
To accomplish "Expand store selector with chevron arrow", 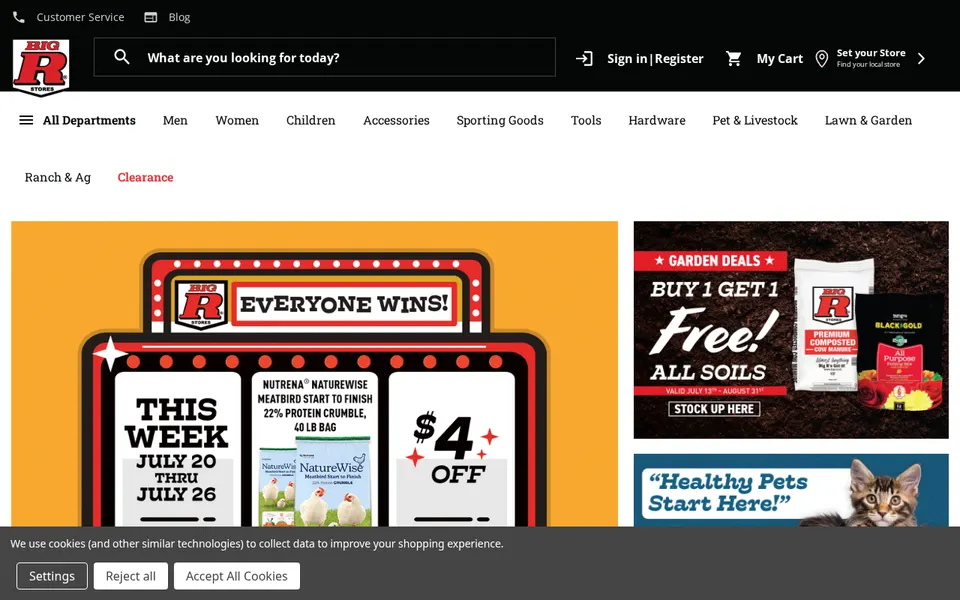I will (921, 58).
